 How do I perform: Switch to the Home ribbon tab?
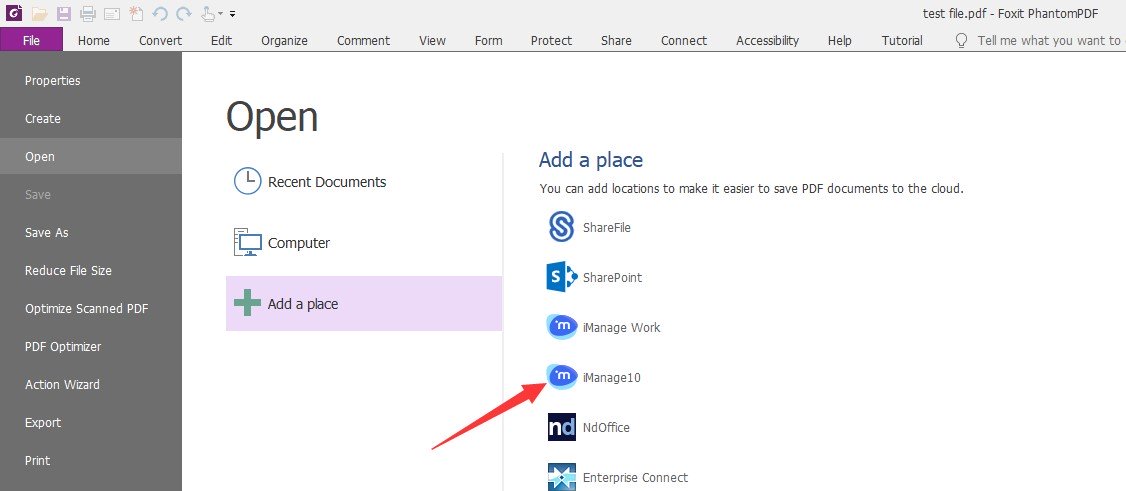(94, 40)
